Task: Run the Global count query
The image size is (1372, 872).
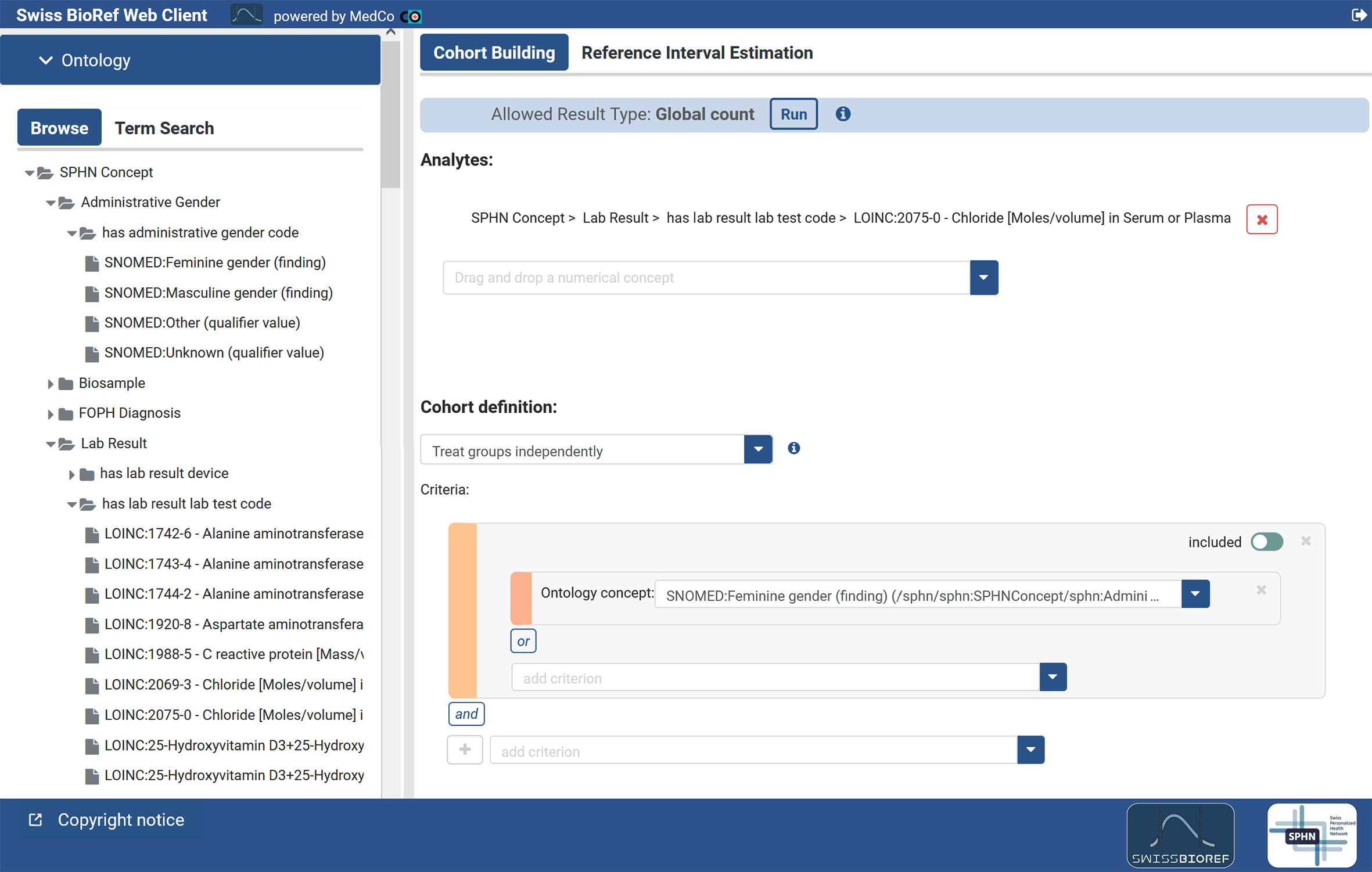Action: [793, 114]
